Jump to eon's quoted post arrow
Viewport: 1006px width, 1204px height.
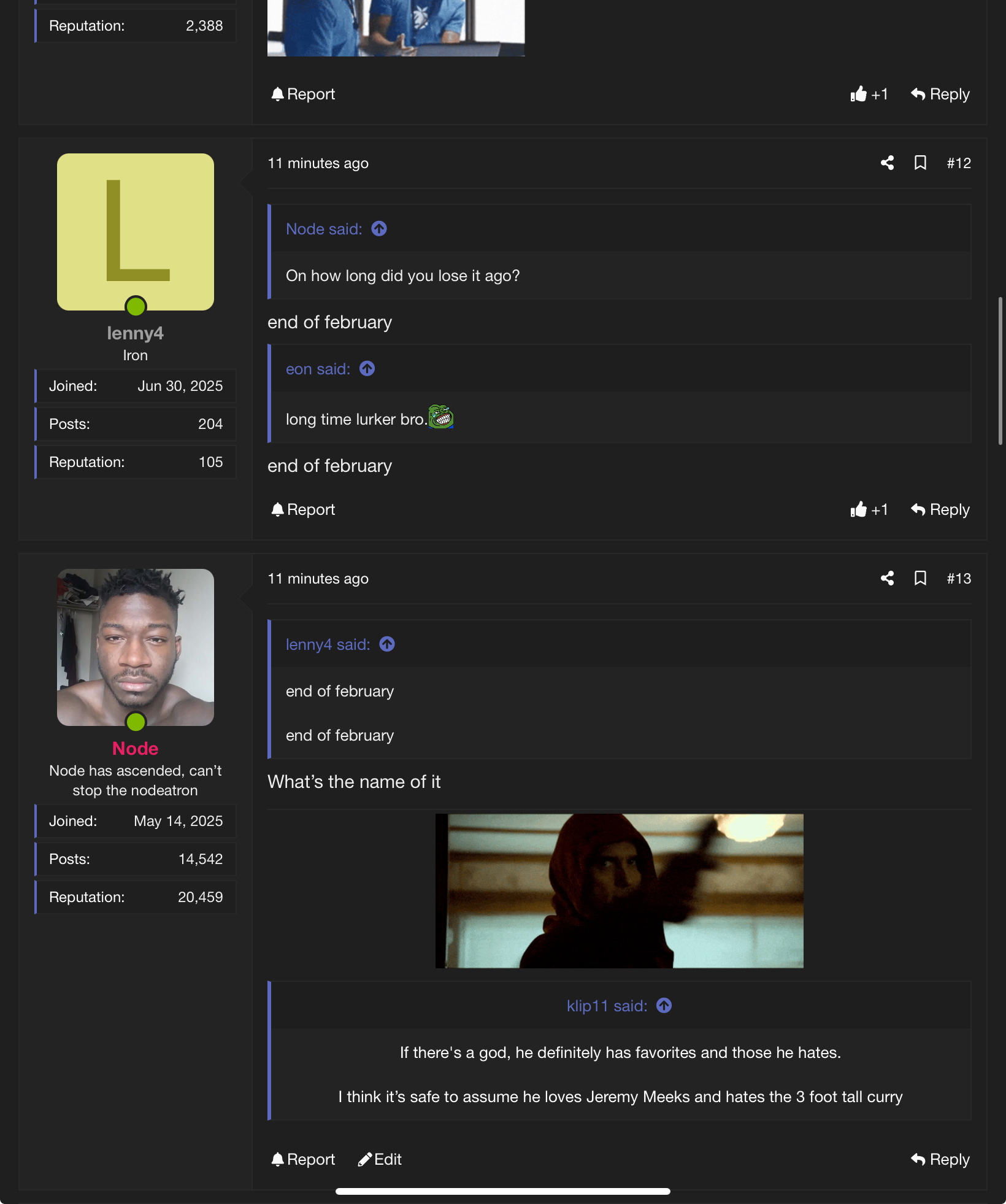(x=367, y=369)
